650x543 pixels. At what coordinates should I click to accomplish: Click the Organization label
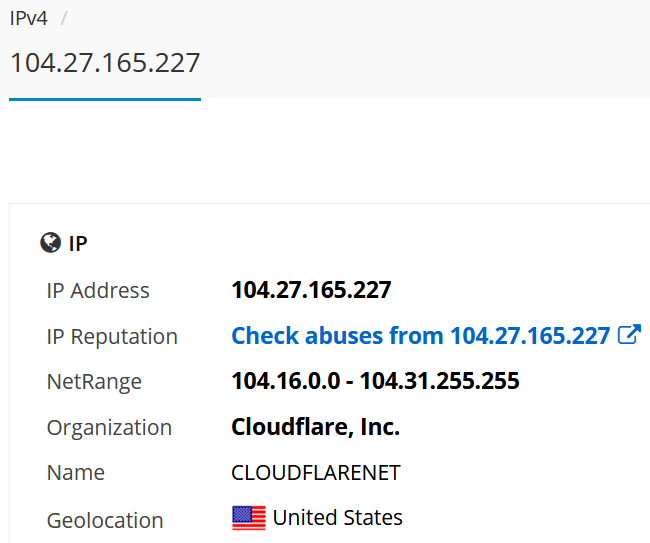pyautogui.click(x=109, y=427)
